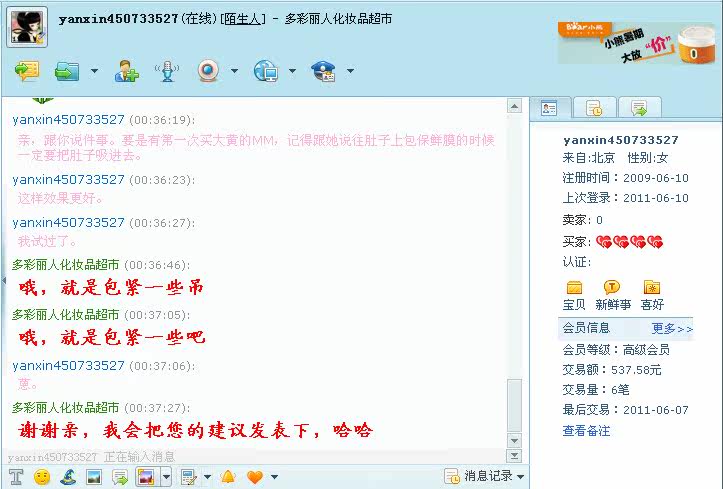Click the add friend icon
Screen dimensions: 723x489
point(126,71)
